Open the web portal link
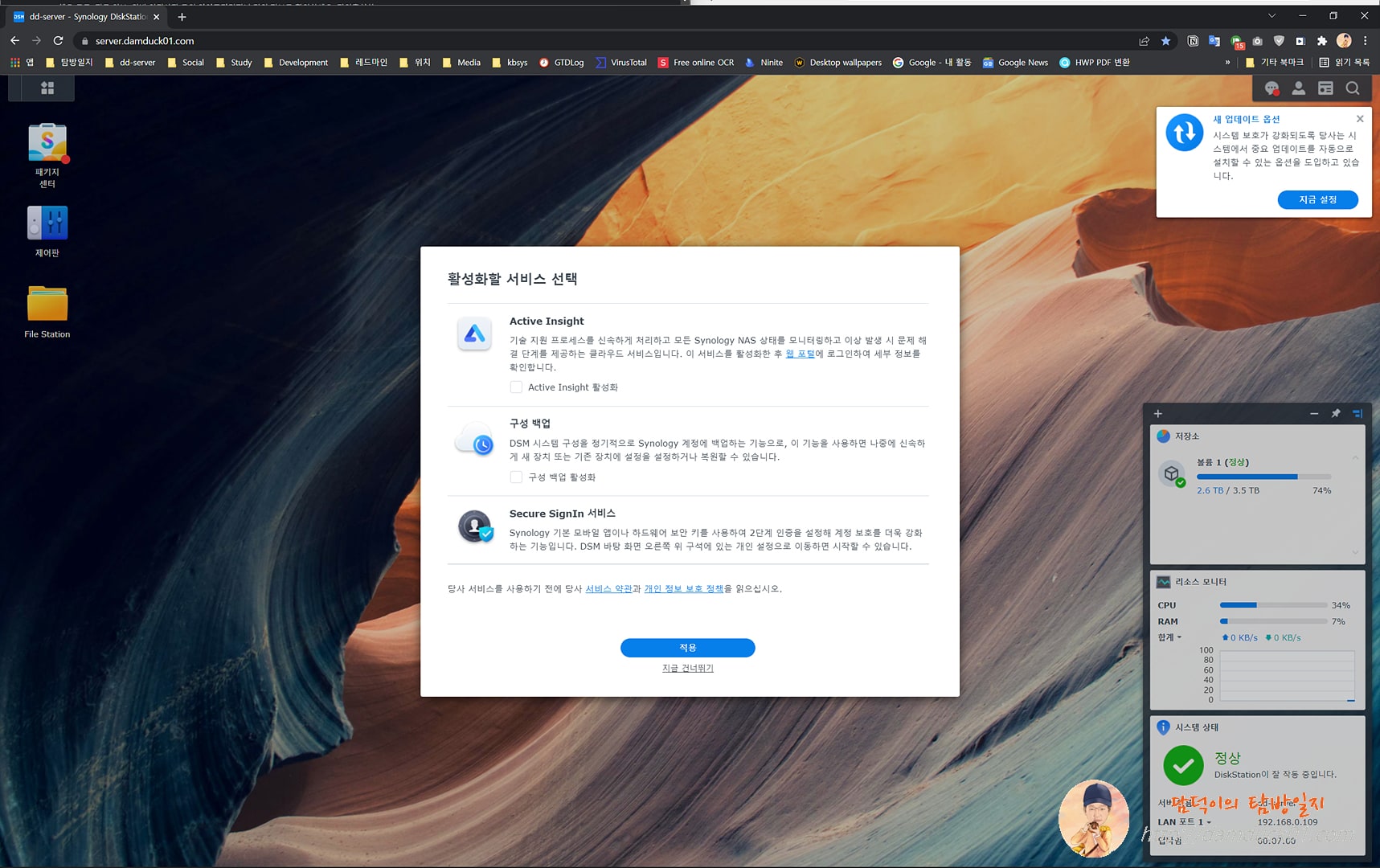The height and width of the screenshot is (868, 1380). pyautogui.click(x=800, y=354)
